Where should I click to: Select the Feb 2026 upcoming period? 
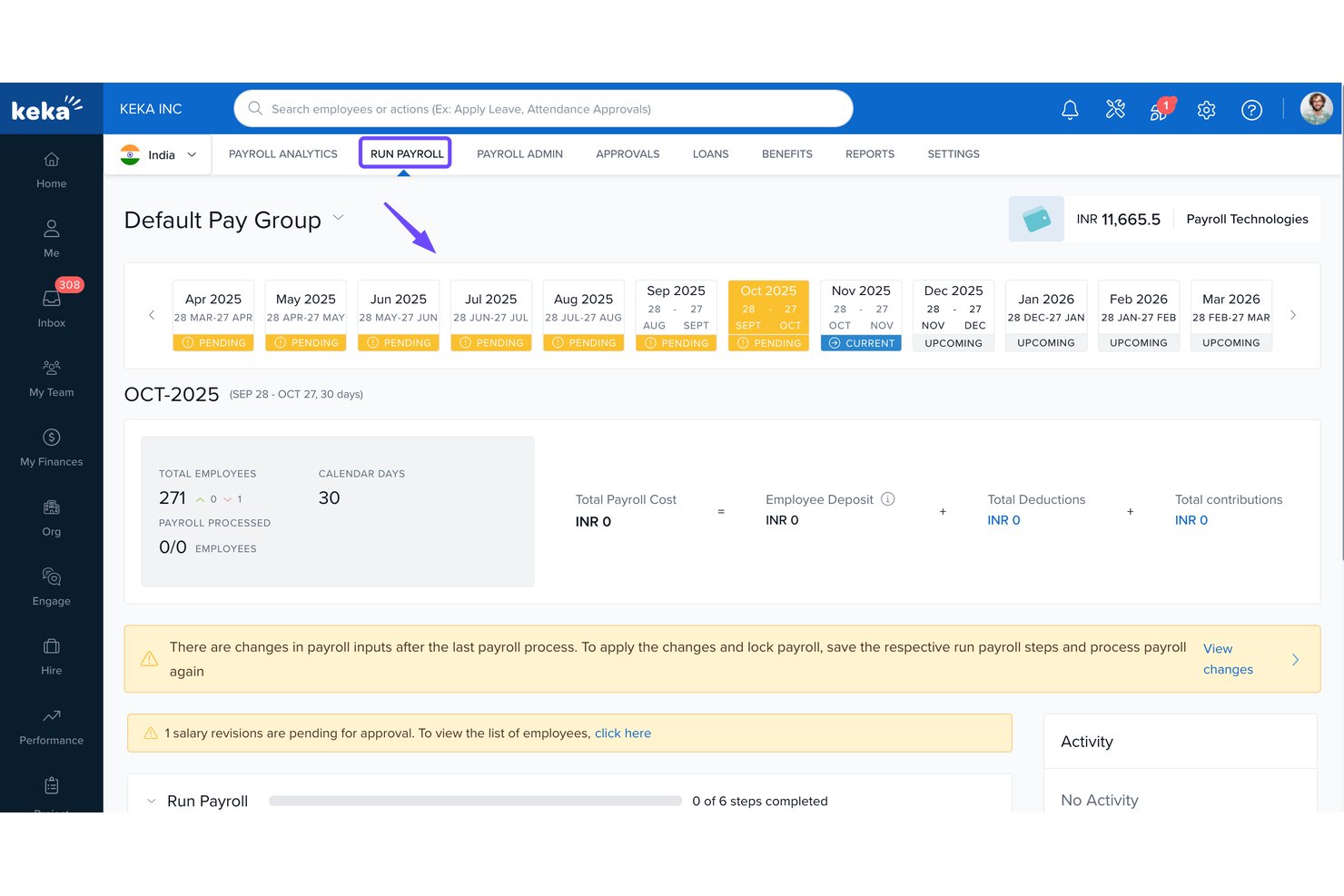[x=1139, y=316]
